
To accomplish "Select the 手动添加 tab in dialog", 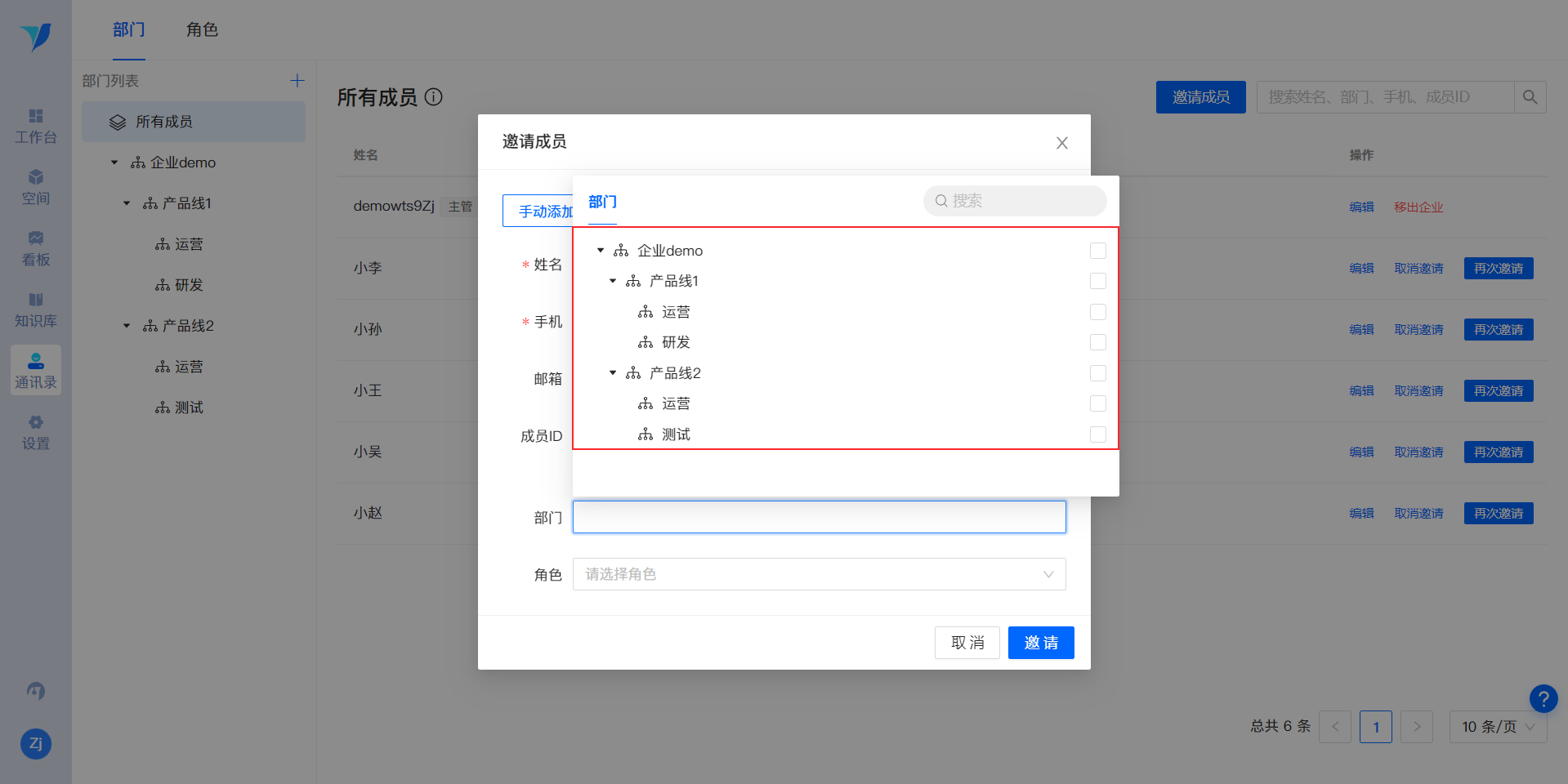I will pos(538,211).
